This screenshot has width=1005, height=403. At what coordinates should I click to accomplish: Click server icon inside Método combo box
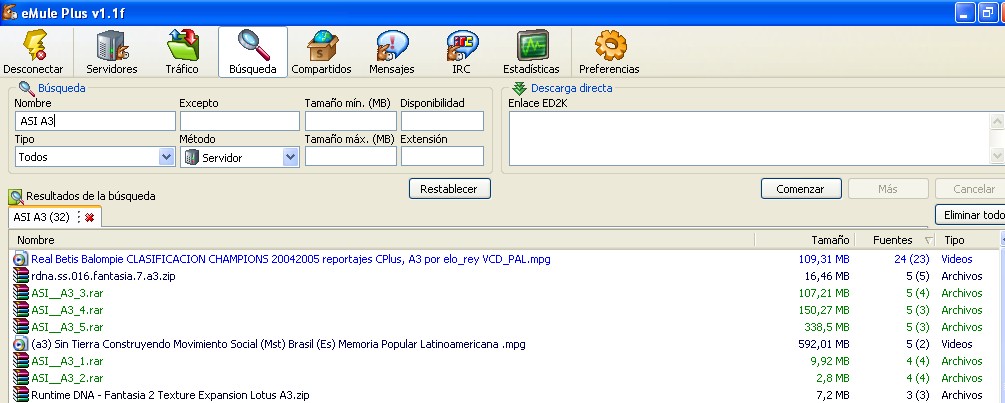(x=192, y=157)
